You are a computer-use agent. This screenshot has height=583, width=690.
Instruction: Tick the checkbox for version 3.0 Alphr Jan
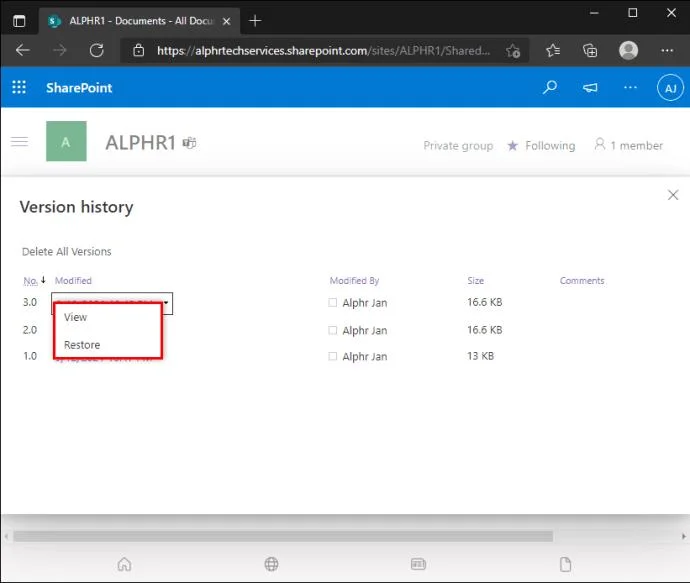pos(333,302)
